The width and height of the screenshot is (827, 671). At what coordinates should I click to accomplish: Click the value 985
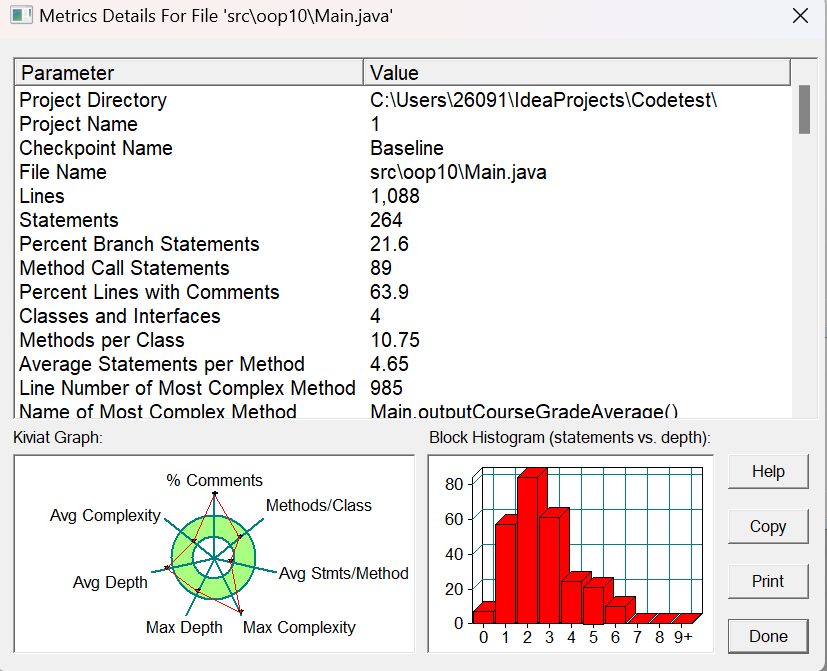pyautogui.click(x=386, y=388)
